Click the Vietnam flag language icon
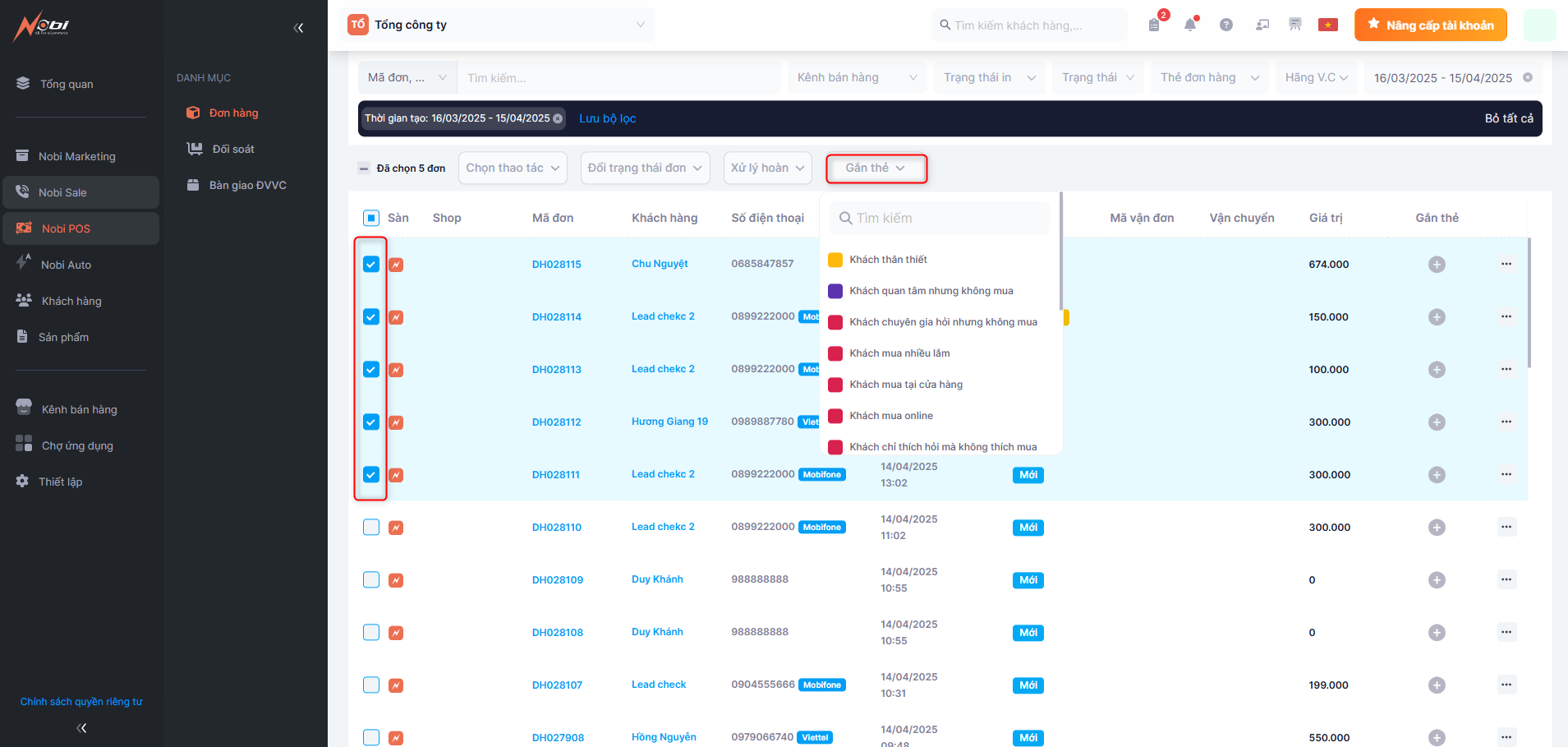Image resolution: width=1568 pixels, height=747 pixels. pos(1327,25)
